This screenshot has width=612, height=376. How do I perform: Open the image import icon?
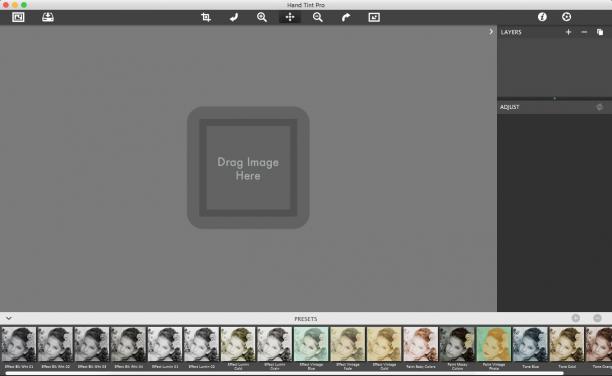(18, 17)
